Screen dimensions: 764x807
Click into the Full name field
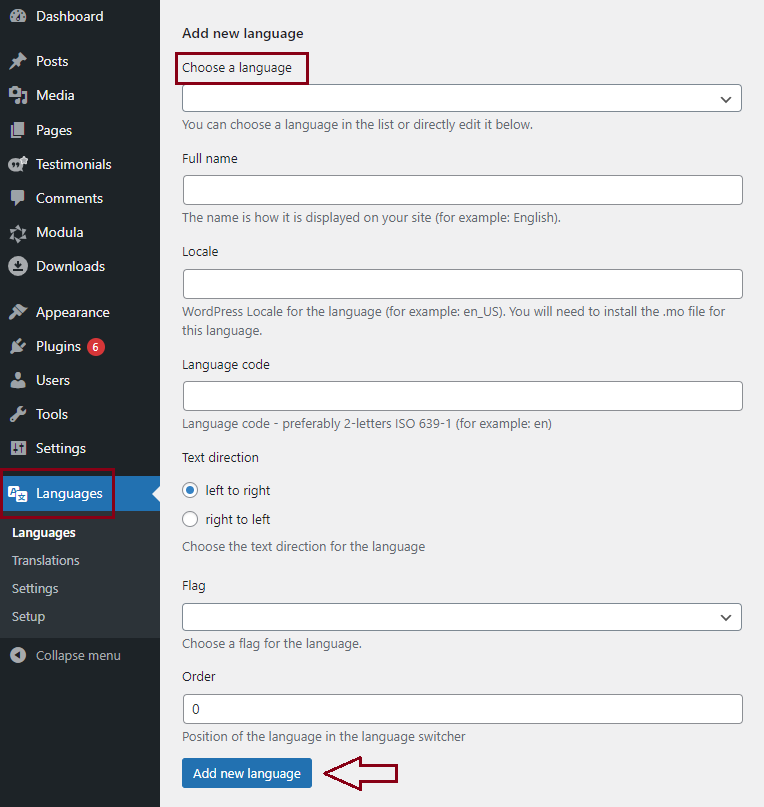pos(462,190)
